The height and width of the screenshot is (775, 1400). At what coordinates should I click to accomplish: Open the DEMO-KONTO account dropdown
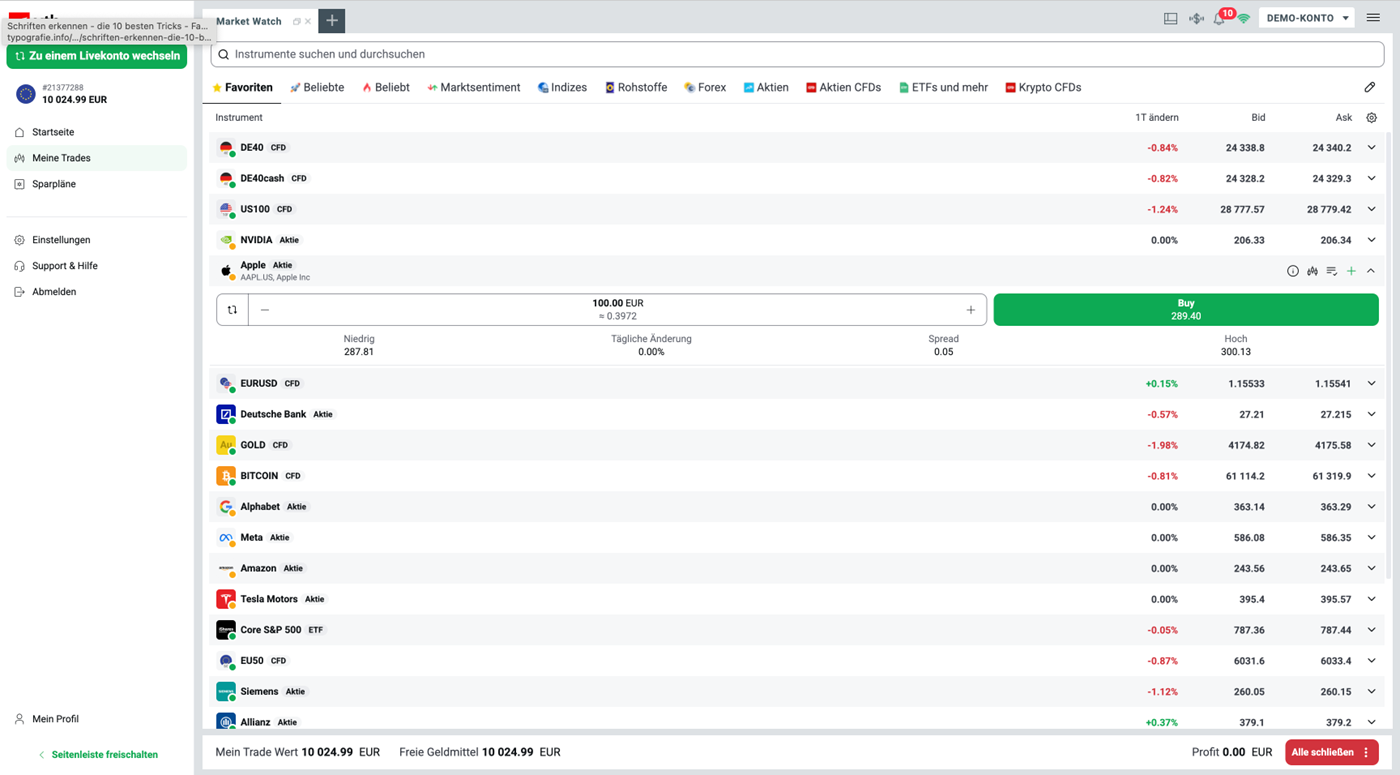[x=1308, y=18]
